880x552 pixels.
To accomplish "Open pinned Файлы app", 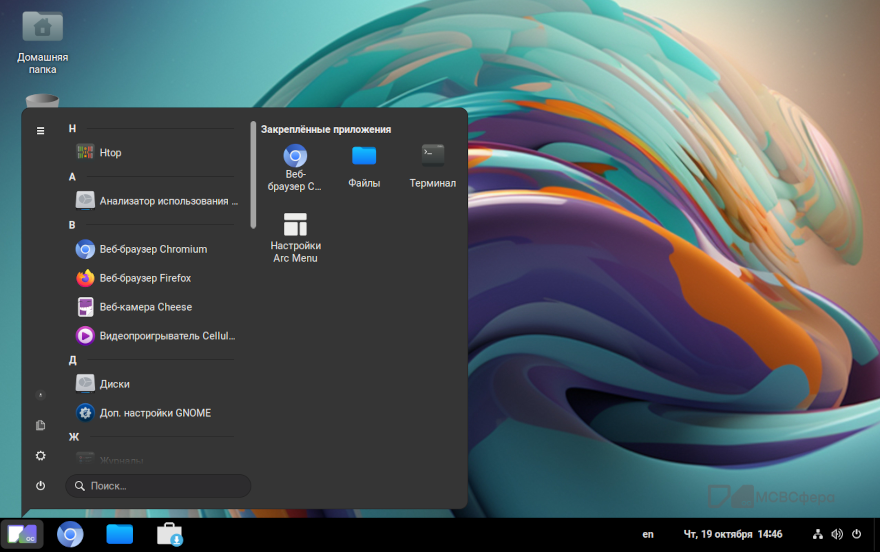I will tap(364, 168).
